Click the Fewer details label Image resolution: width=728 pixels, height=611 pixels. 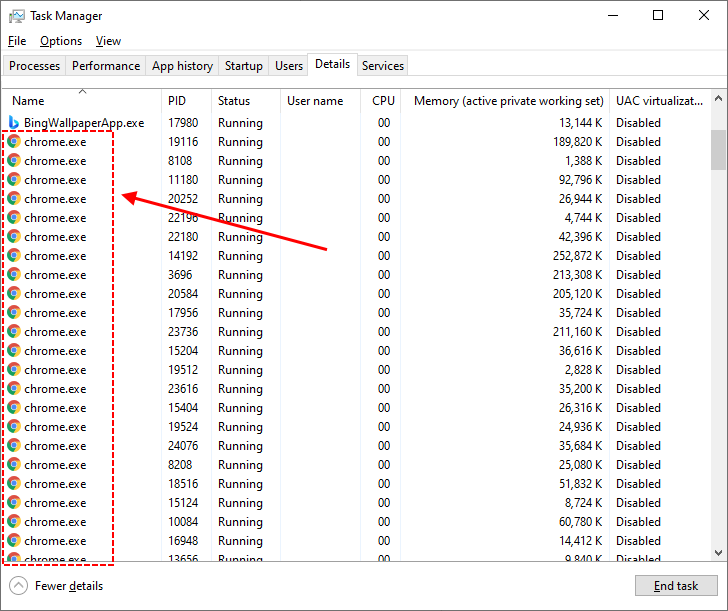point(69,586)
